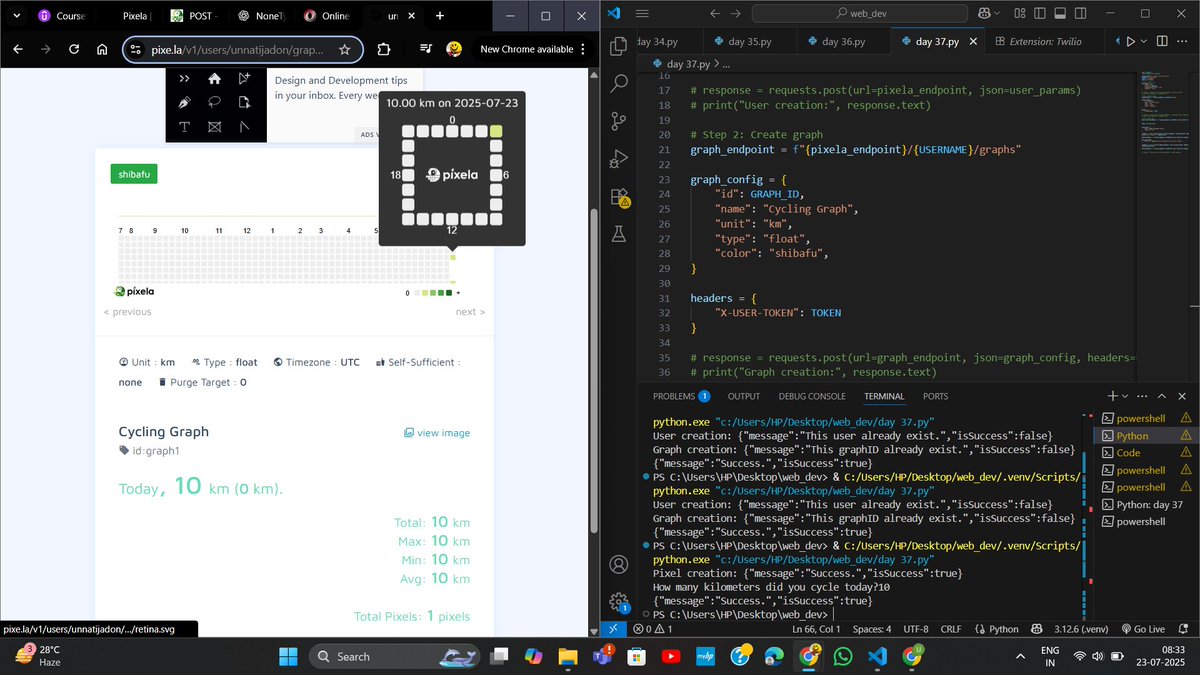Show hidden system tray icons

[1019, 657]
